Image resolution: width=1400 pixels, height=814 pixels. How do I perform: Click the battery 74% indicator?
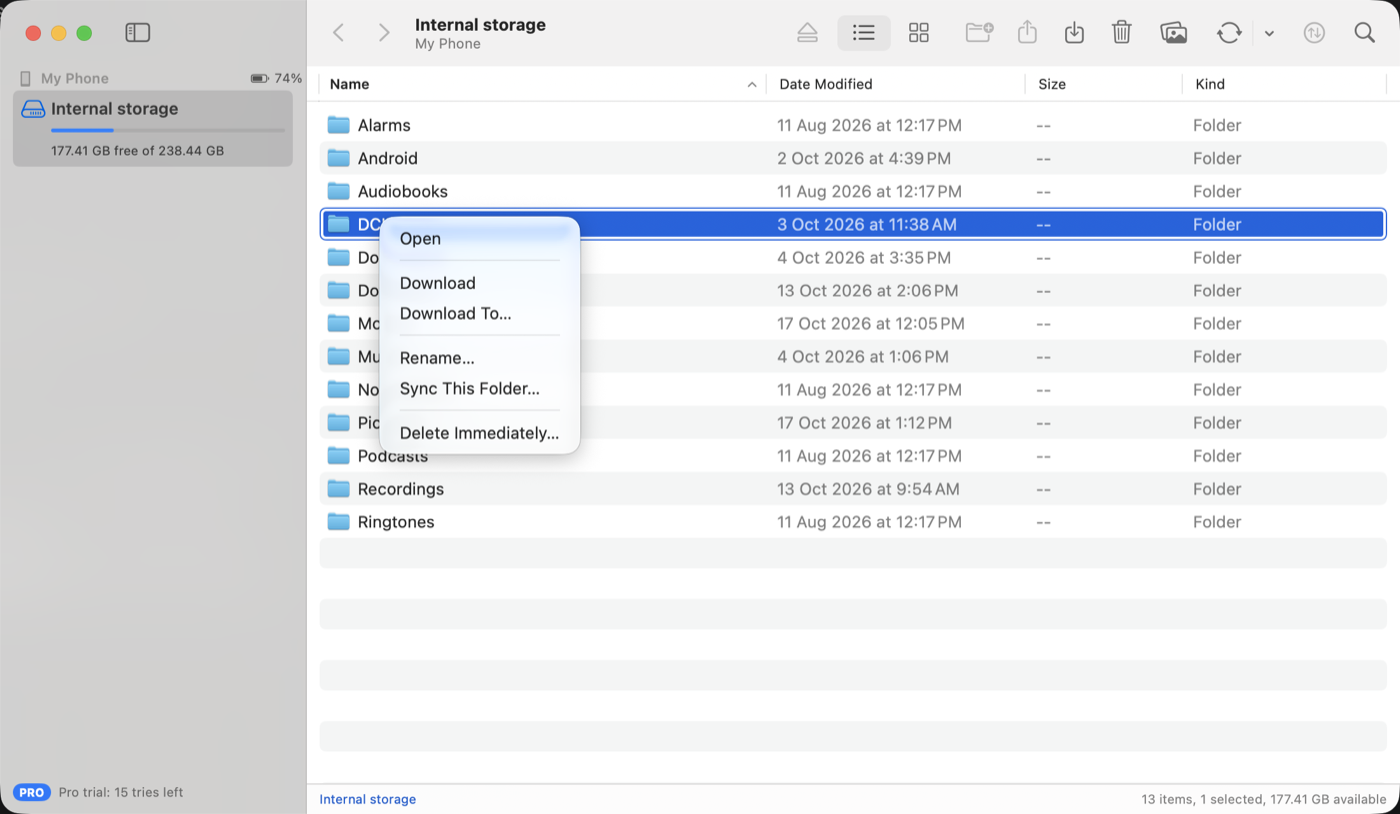[276, 78]
